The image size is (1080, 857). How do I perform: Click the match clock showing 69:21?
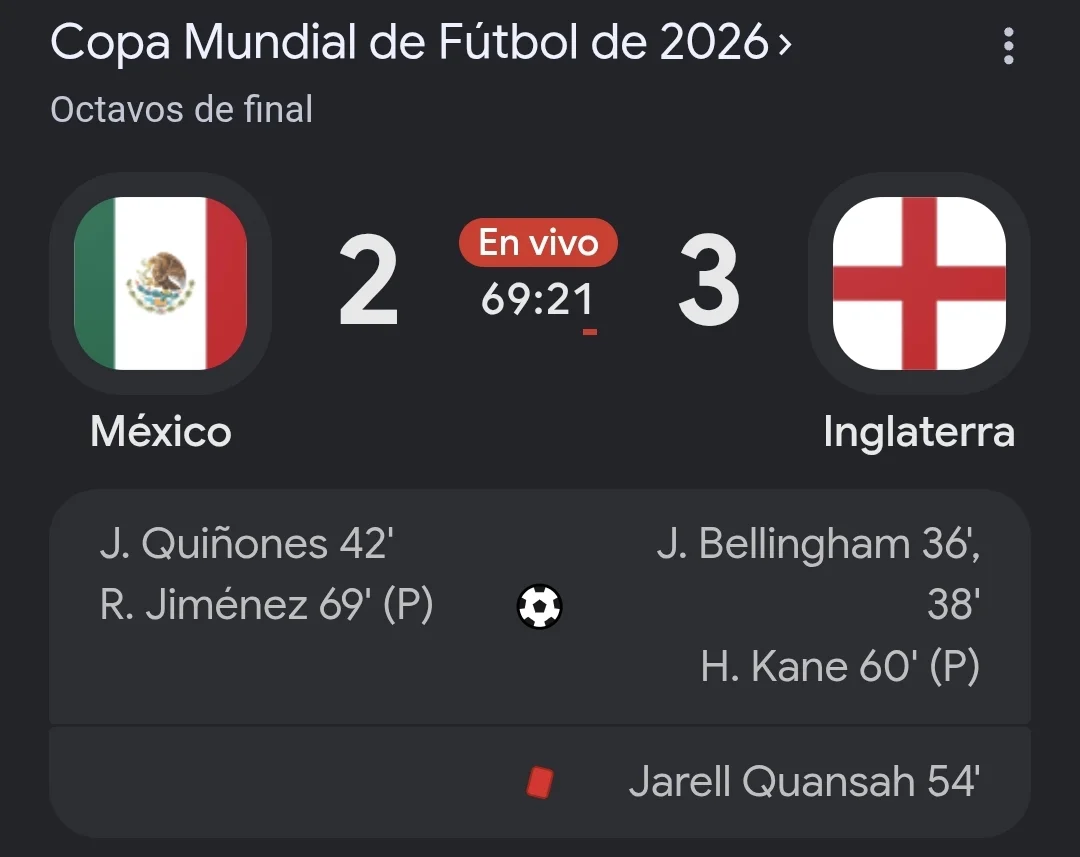537,299
